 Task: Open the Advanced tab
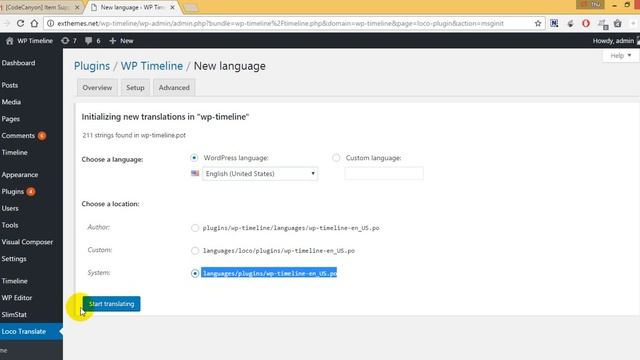[x=174, y=88]
